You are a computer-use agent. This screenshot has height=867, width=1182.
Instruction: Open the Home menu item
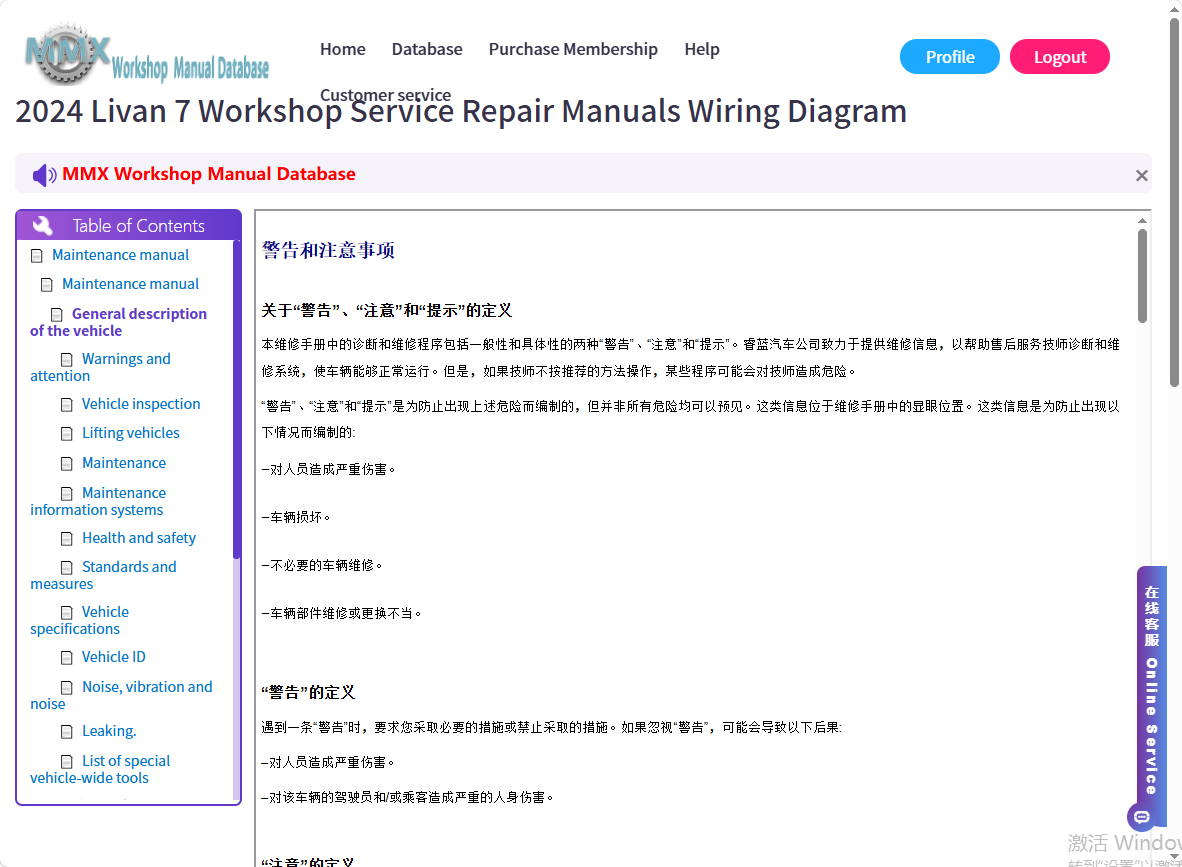[x=342, y=49]
